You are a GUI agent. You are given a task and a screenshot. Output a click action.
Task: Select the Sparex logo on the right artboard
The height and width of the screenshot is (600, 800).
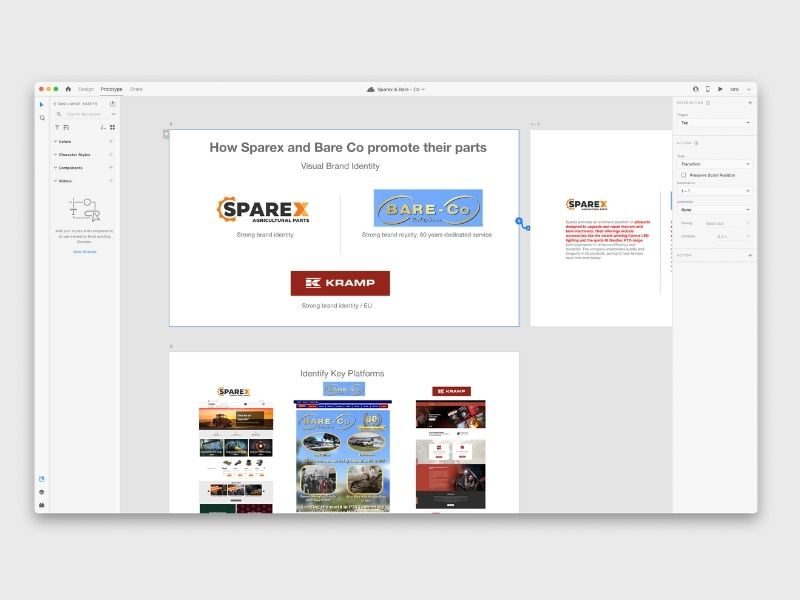tap(587, 205)
